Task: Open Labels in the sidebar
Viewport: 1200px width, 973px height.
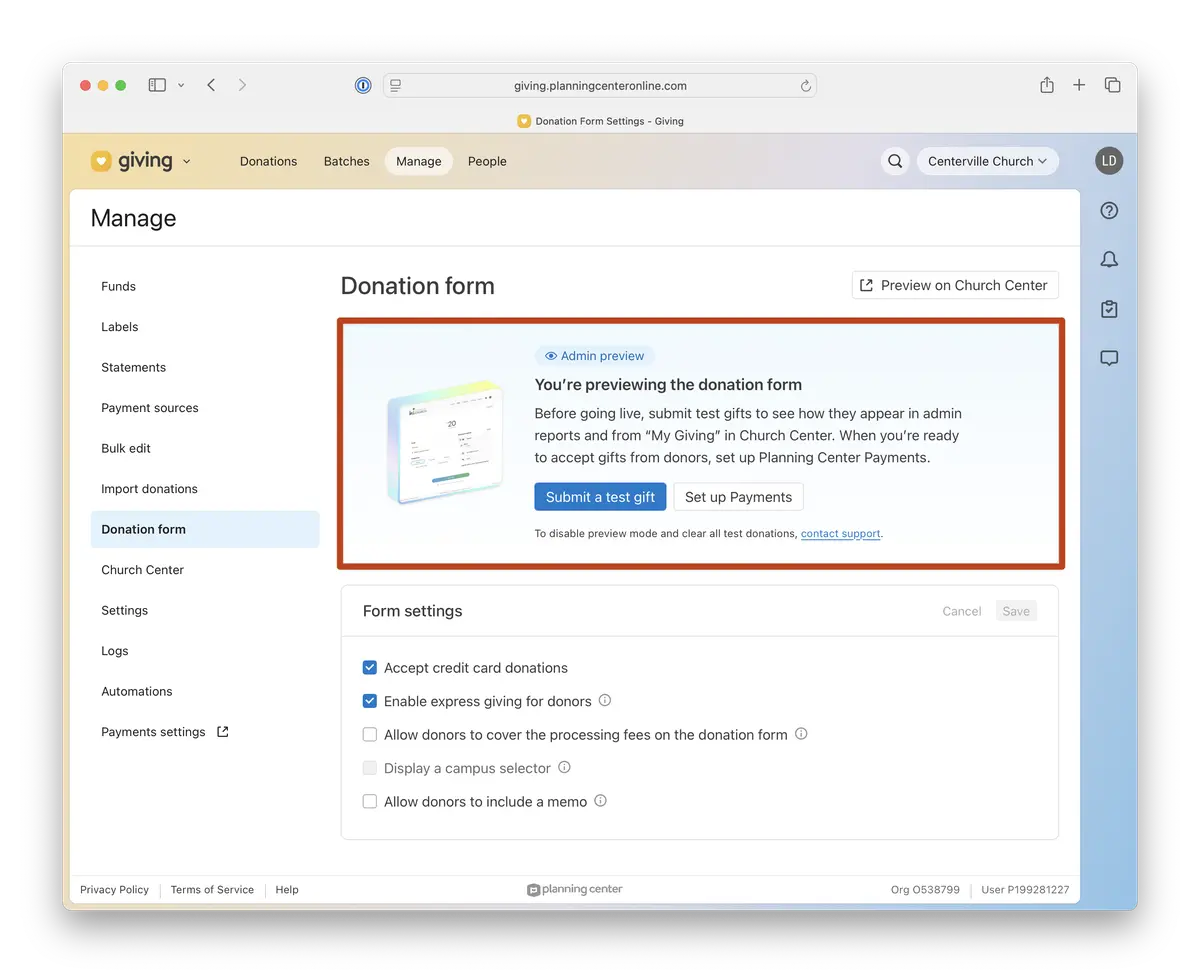Action: click(x=205, y=327)
